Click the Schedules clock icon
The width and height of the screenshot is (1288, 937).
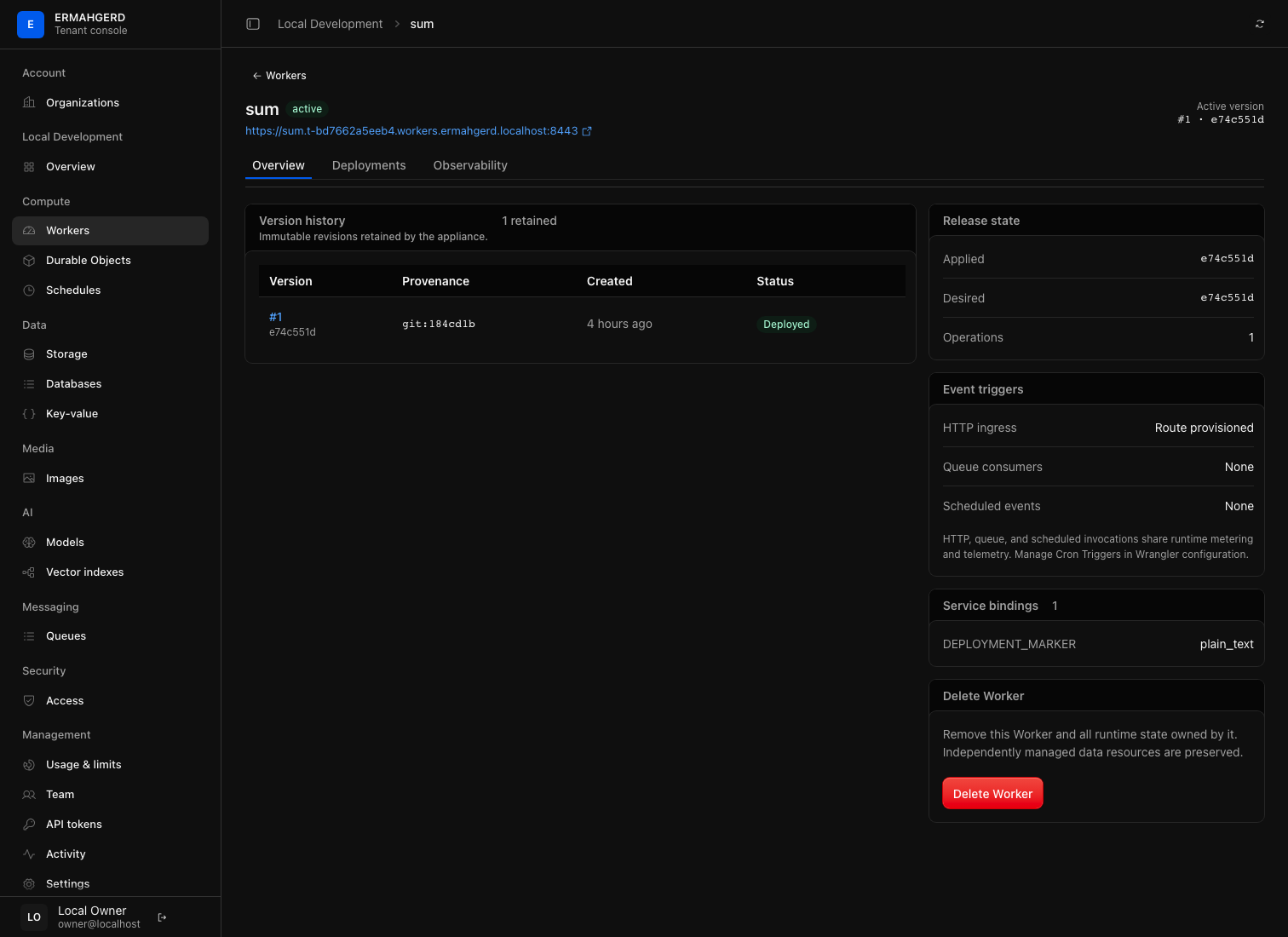(29, 290)
